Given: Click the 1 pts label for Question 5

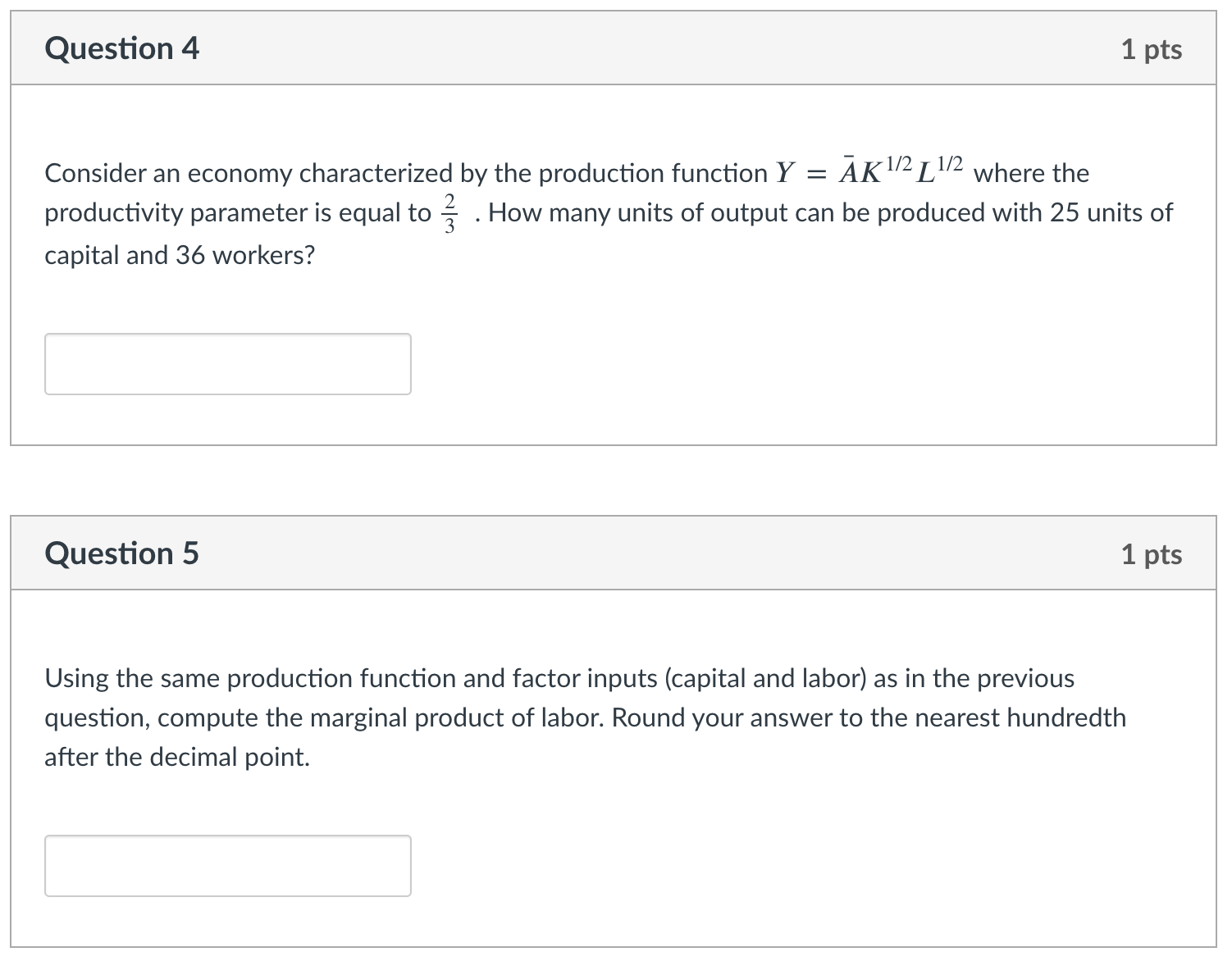Looking at the screenshot, I should 1153,553.
